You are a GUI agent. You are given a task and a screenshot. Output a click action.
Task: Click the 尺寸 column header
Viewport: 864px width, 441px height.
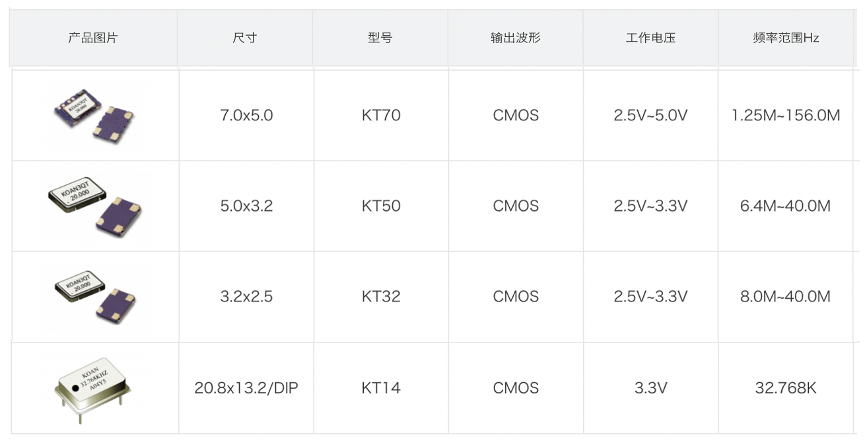pyautogui.click(x=245, y=38)
